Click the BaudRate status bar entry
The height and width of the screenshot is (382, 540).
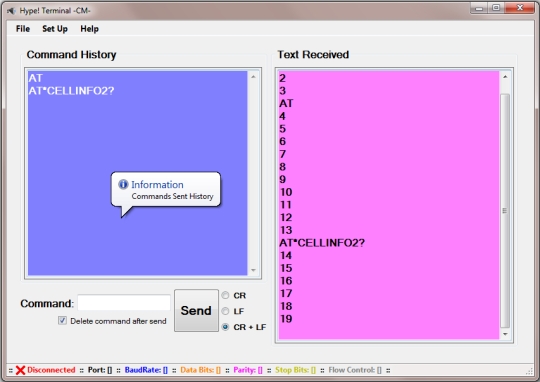point(146,370)
